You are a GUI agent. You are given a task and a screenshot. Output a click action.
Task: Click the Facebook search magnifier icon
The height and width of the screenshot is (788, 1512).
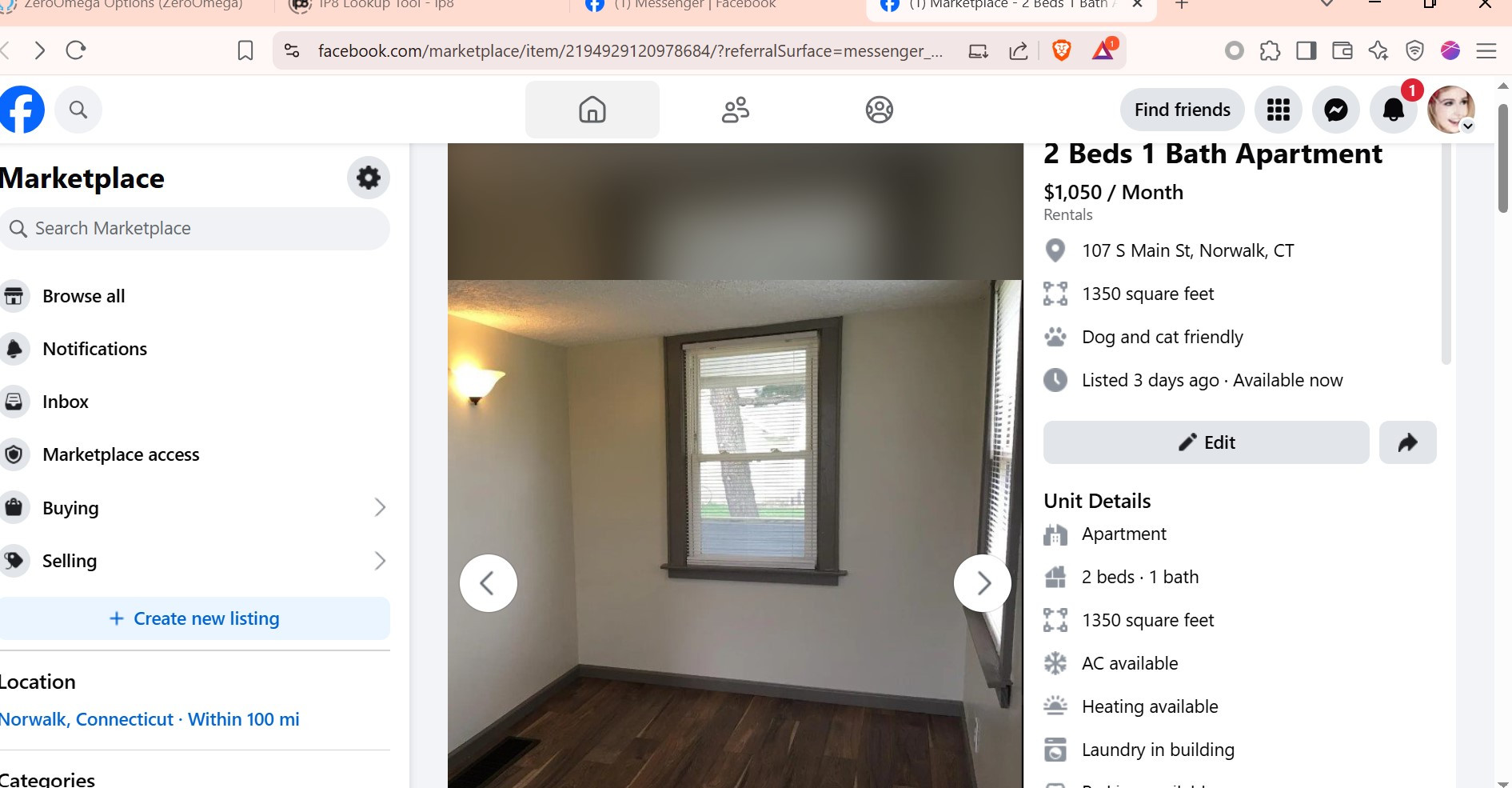78,110
